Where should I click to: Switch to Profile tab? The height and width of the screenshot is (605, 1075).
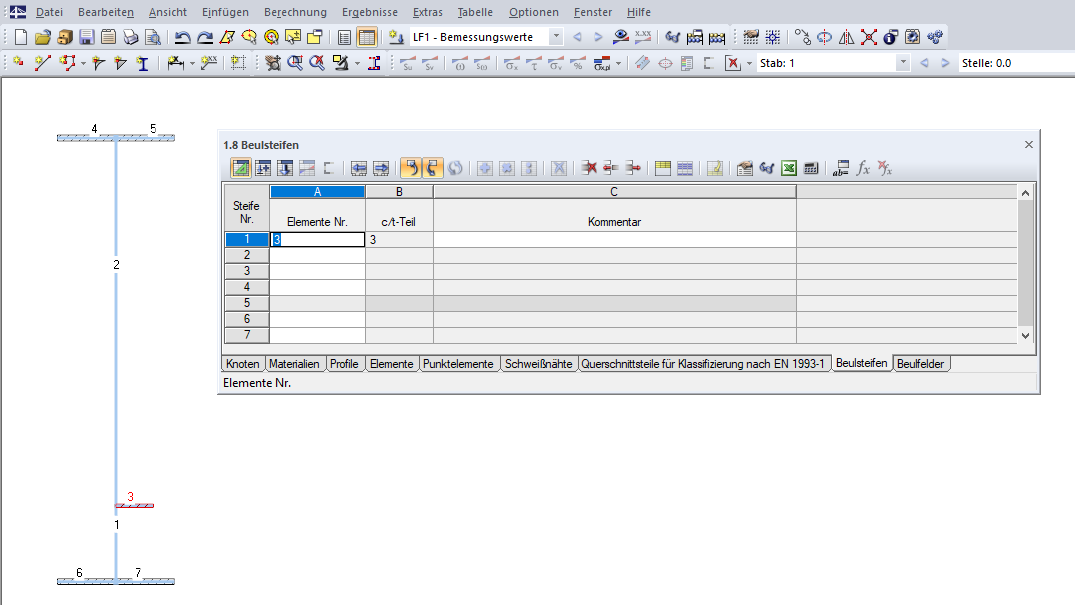pos(344,364)
